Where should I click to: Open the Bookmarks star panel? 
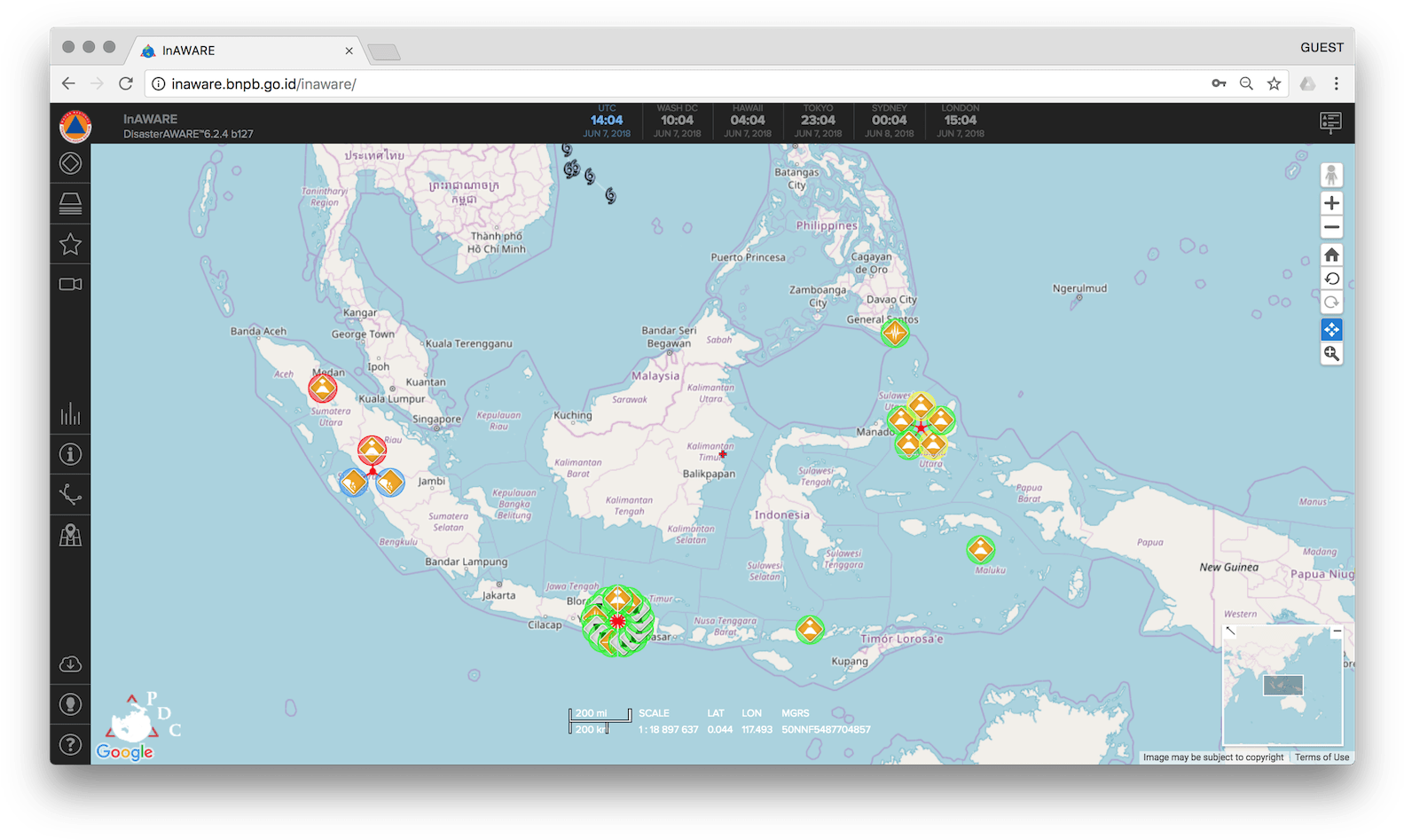click(70, 244)
